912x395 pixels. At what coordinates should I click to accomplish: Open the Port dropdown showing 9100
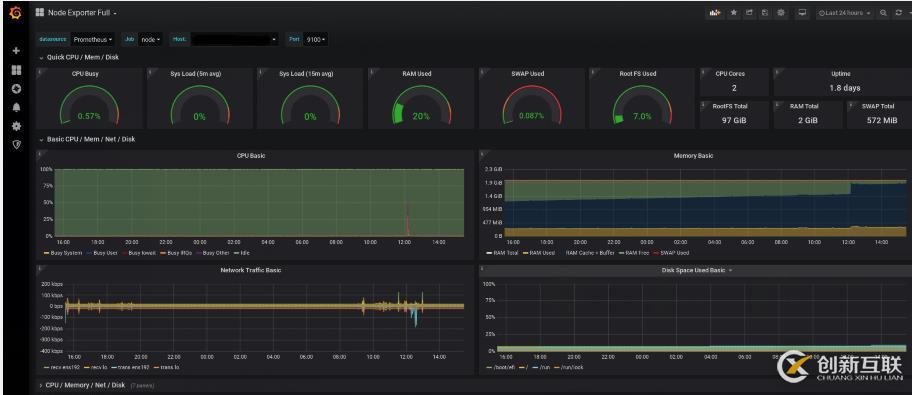point(316,40)
